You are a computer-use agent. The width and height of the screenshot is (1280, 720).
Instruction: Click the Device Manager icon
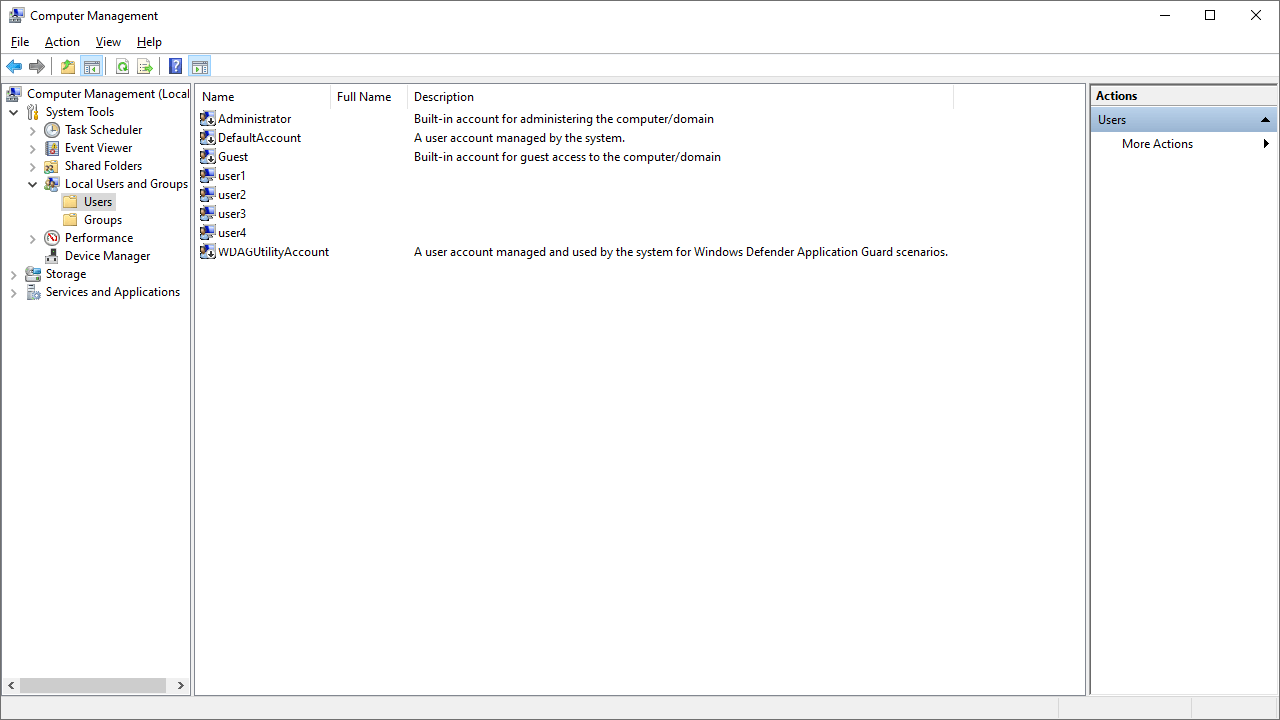click(x=52, y=256)
